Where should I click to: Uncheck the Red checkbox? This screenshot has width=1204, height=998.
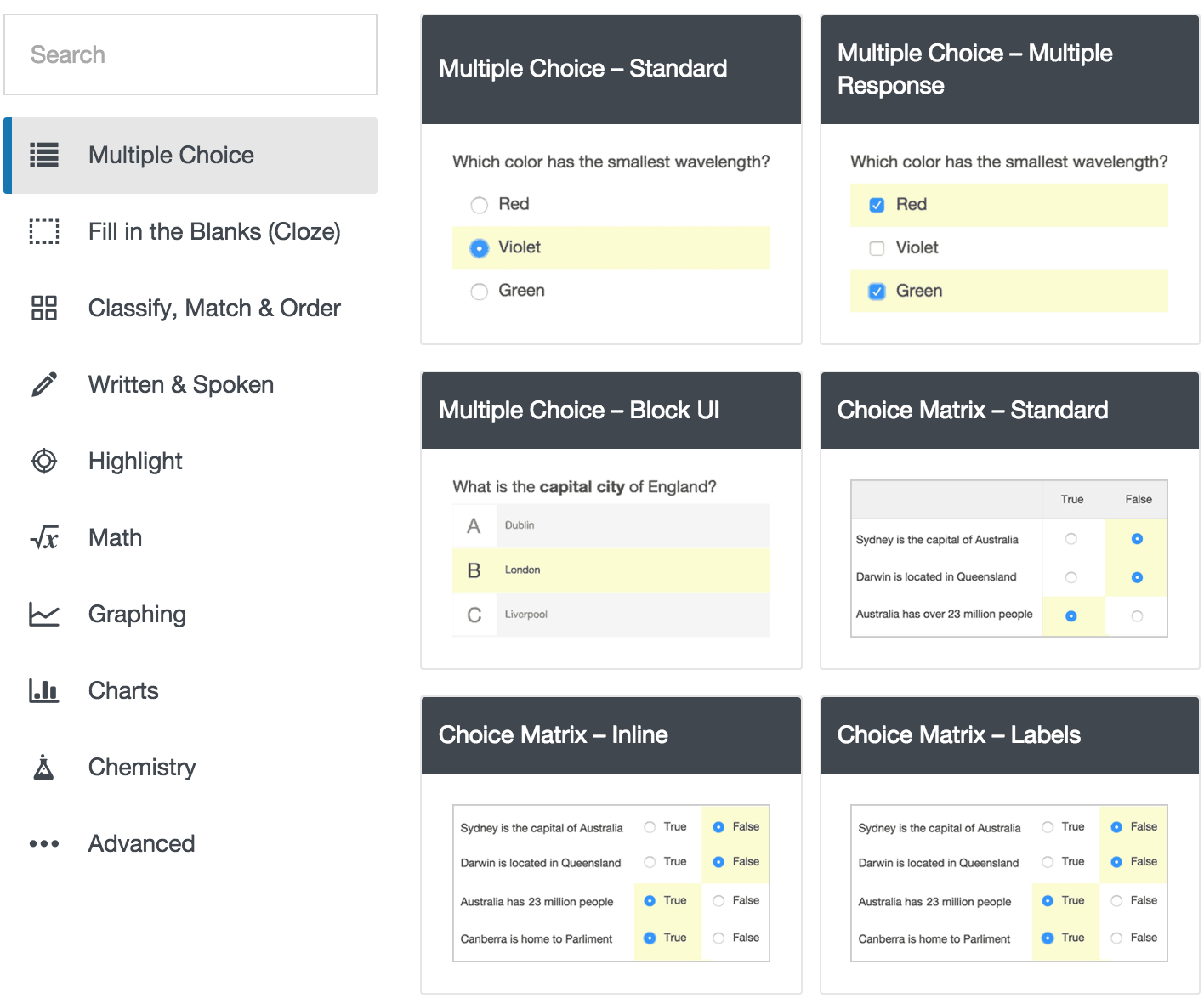(877, 204)
